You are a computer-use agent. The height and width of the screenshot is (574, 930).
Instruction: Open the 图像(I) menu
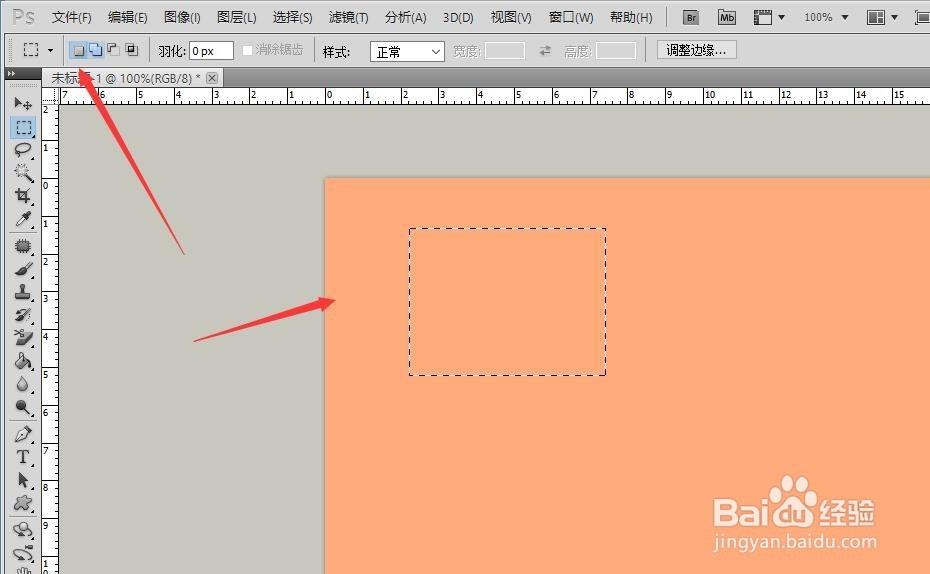[x=182, y=17]
